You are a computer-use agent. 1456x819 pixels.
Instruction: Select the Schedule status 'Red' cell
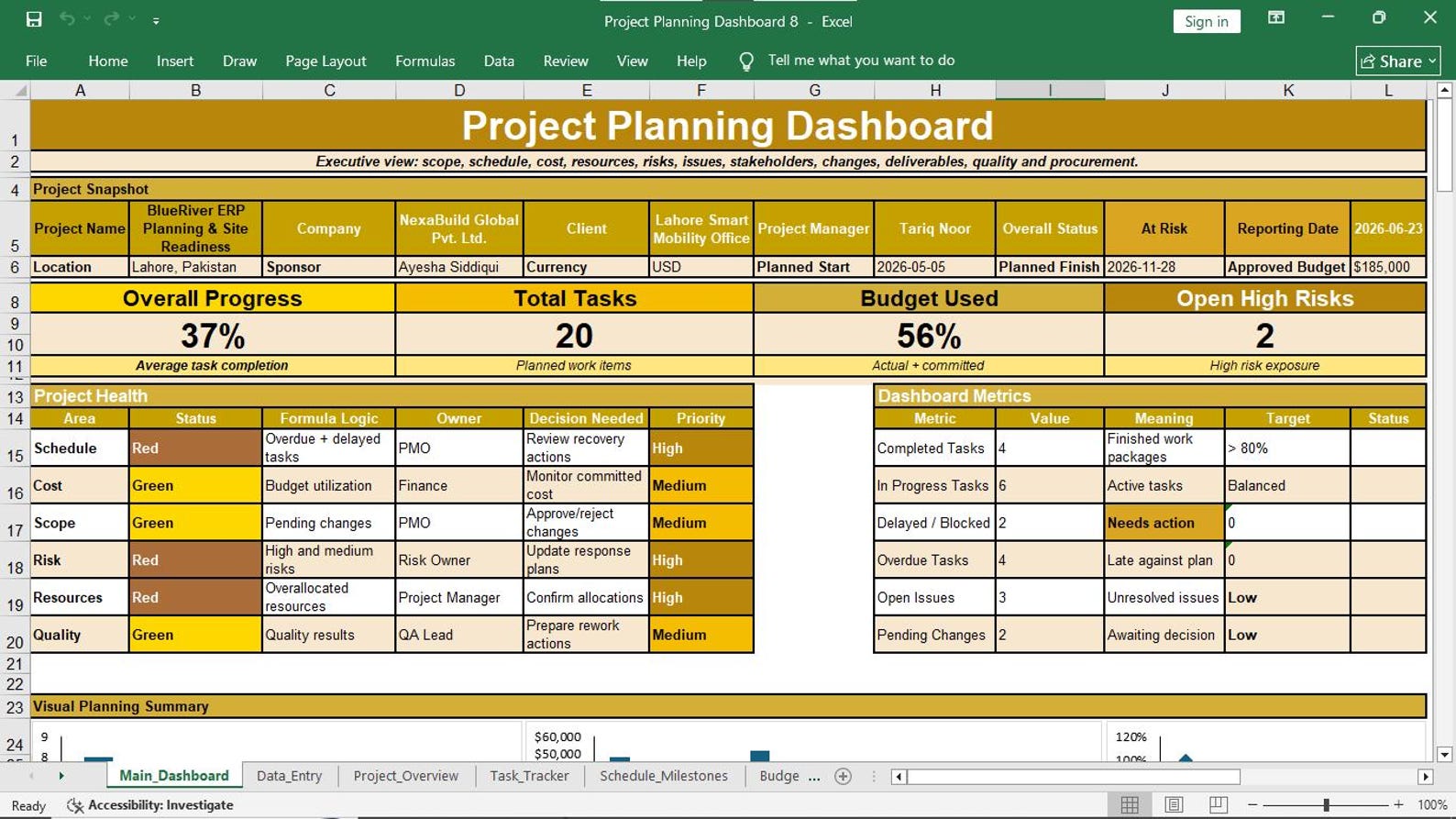click(x=195, y=448)
